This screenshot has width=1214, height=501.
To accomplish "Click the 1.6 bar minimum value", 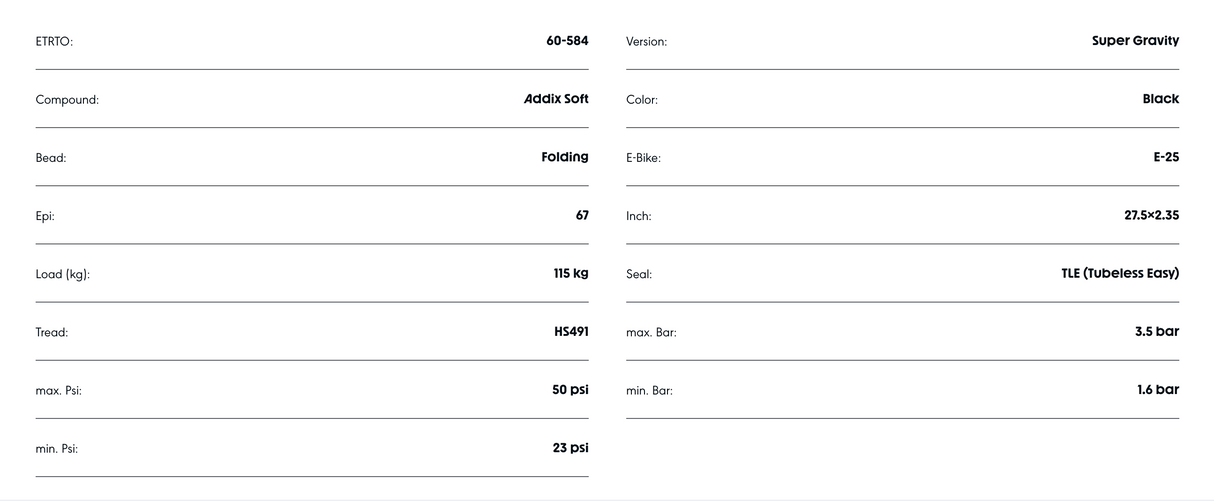I will click(x=1158, y=390).
